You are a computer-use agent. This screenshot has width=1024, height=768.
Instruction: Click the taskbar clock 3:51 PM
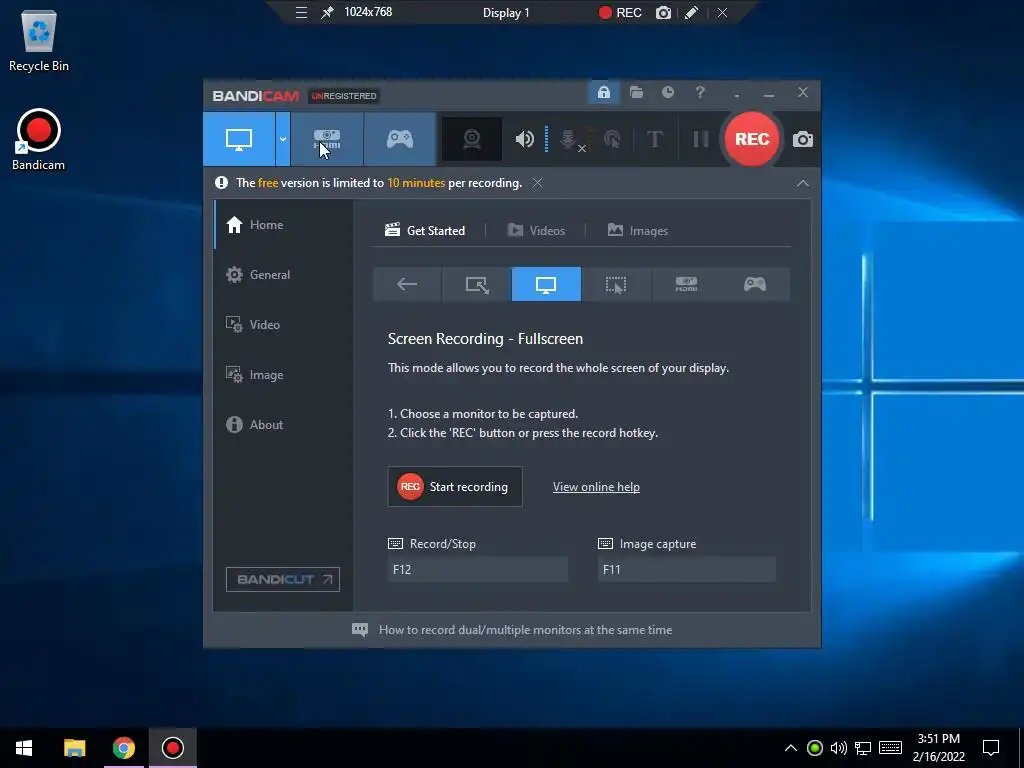tap(938, 748)
